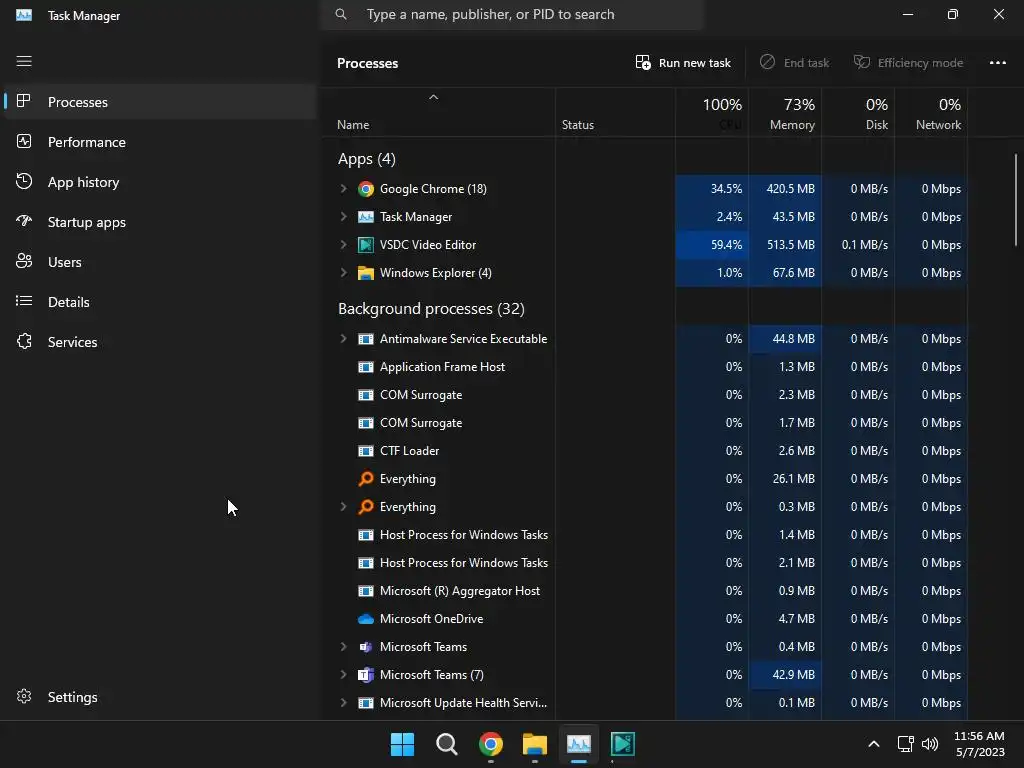Open VSDC Video Editor from the taskbar
Viewport: 1024px width, 768px height.
(x=622, y=744)
